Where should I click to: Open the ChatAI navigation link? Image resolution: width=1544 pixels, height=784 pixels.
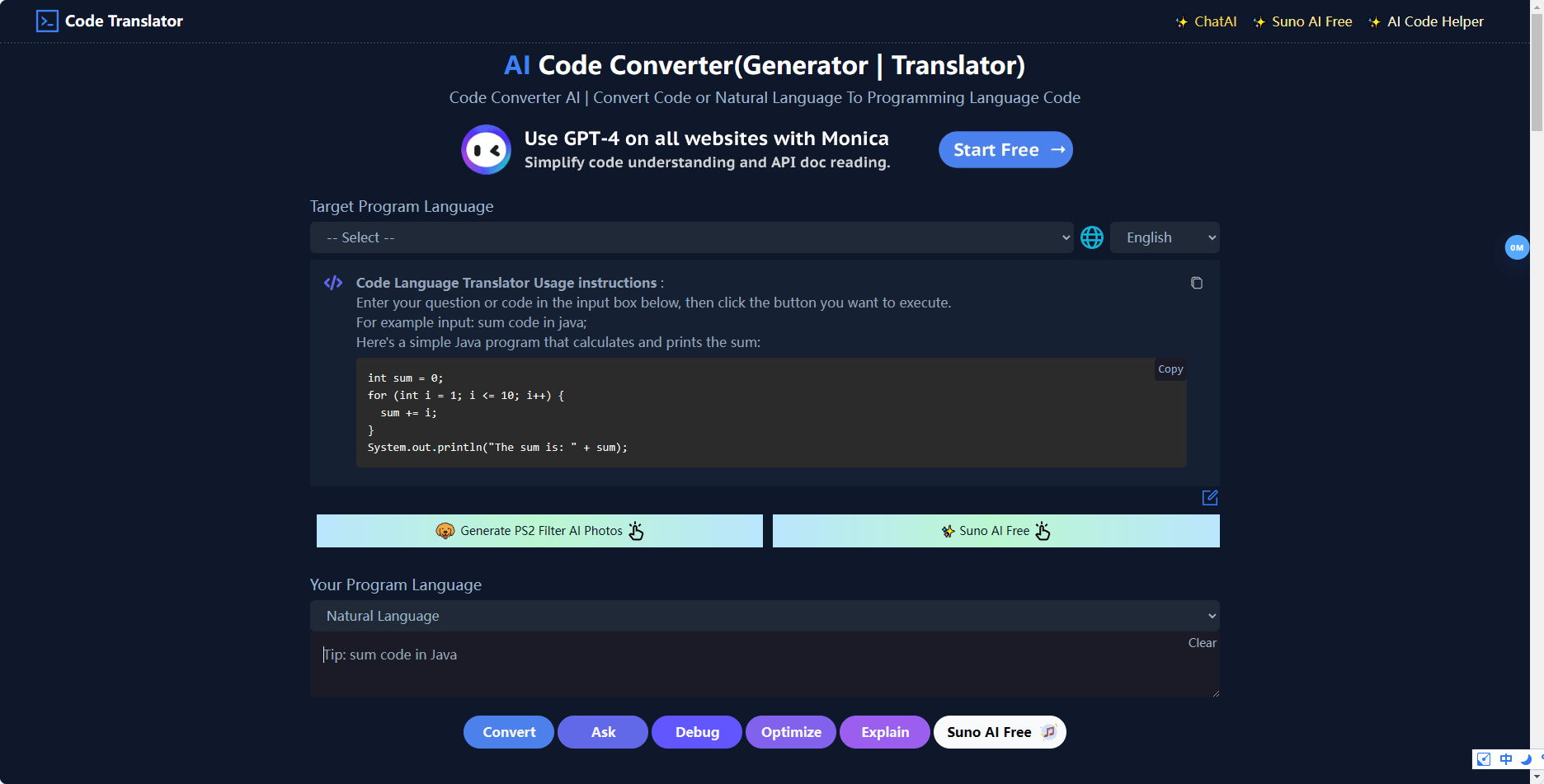1214,21
